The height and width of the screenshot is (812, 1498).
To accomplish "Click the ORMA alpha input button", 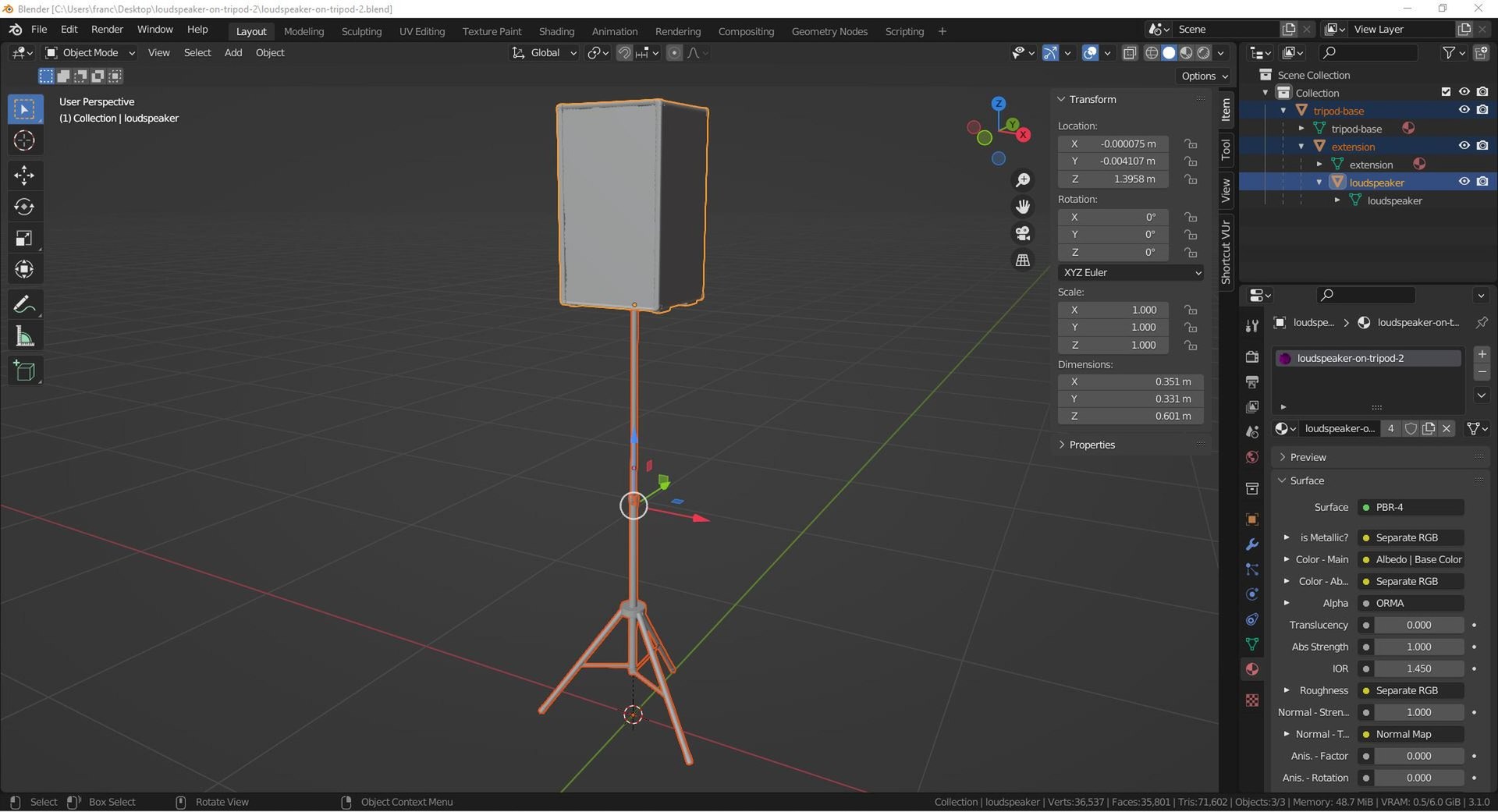I will [1411, 603].
